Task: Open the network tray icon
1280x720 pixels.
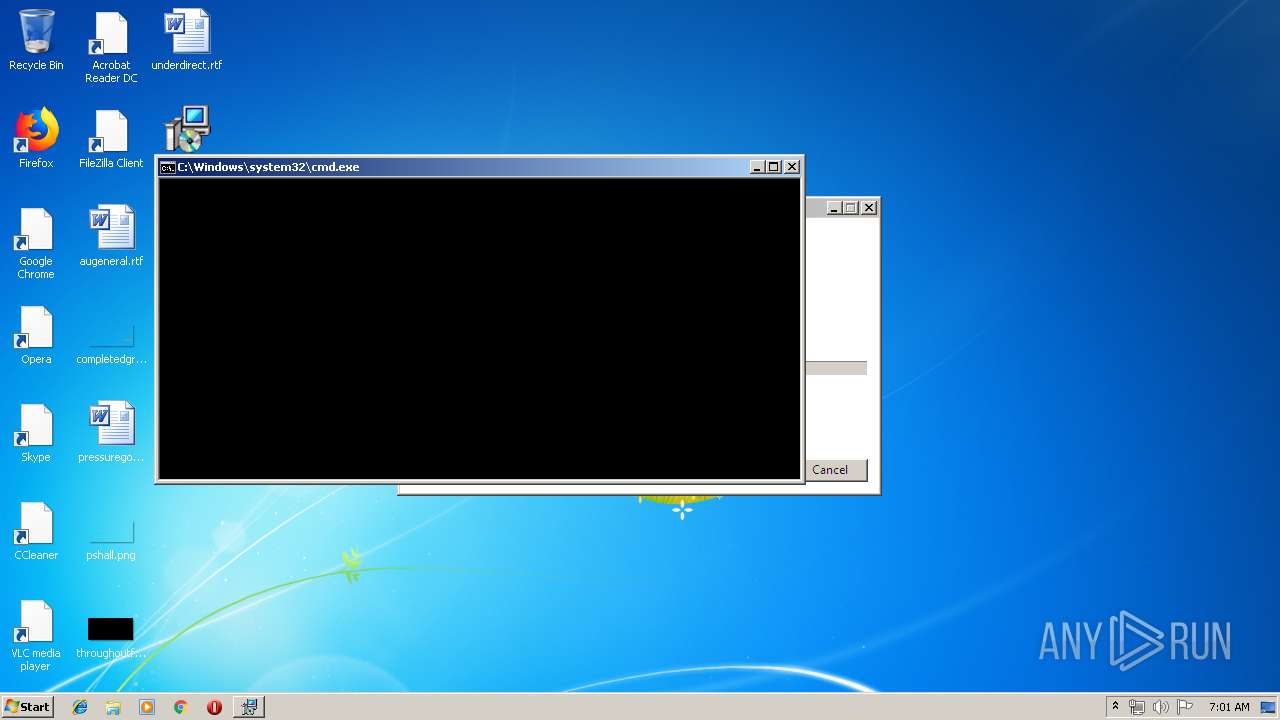Action: click(1137, 707)
